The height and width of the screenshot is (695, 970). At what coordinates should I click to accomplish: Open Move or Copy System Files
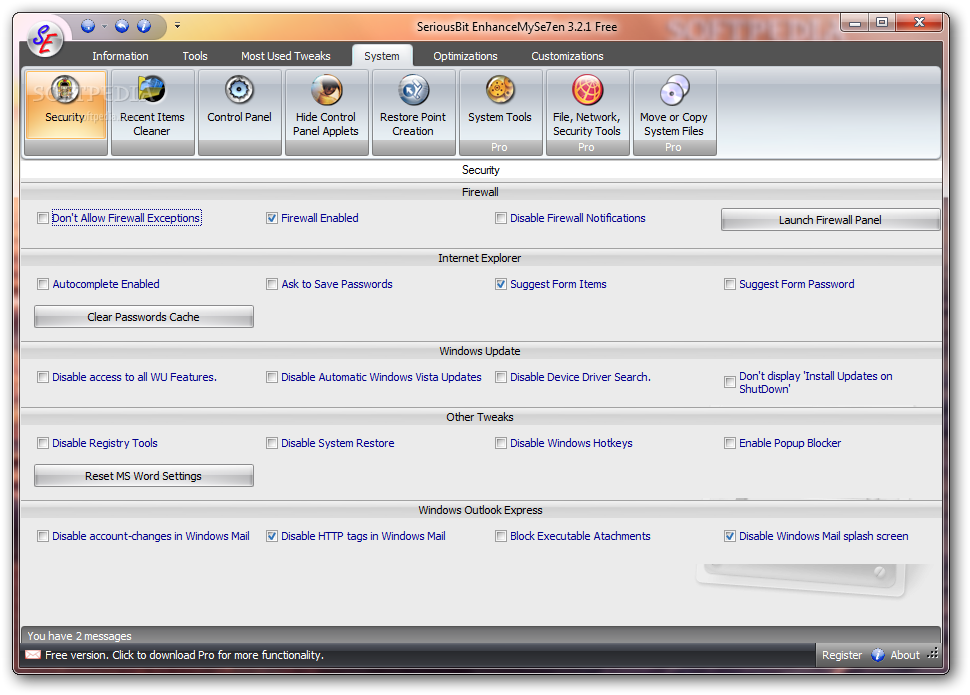[x=674, y=112]
